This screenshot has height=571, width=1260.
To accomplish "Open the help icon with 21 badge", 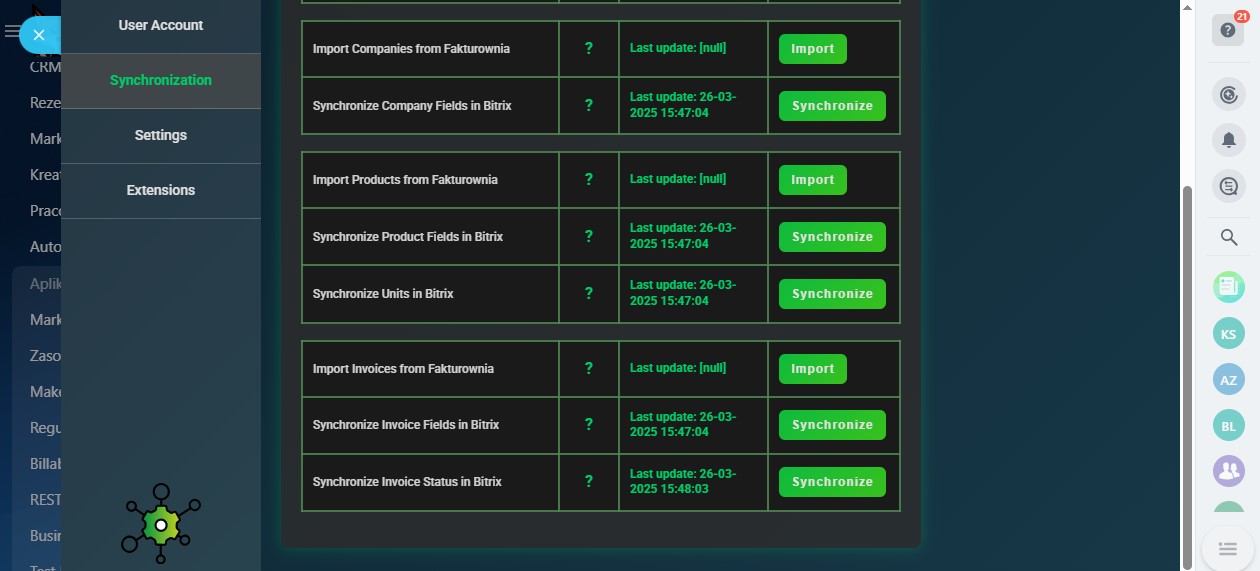I will (x=1227, y=30).
